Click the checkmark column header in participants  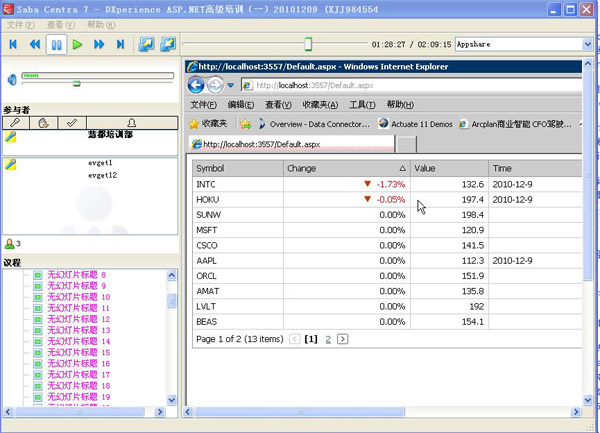coord(72,122)
